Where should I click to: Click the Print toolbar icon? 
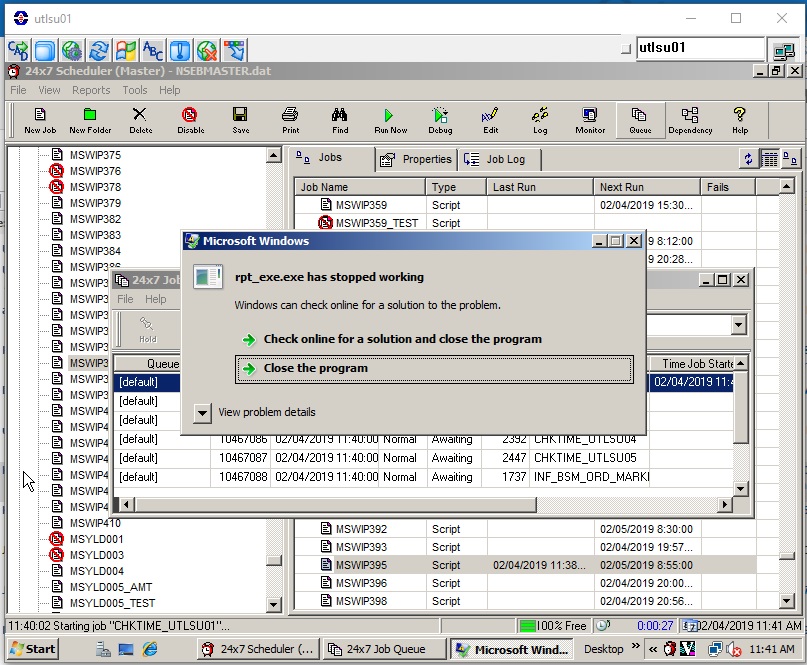click(x=290, y=121)
